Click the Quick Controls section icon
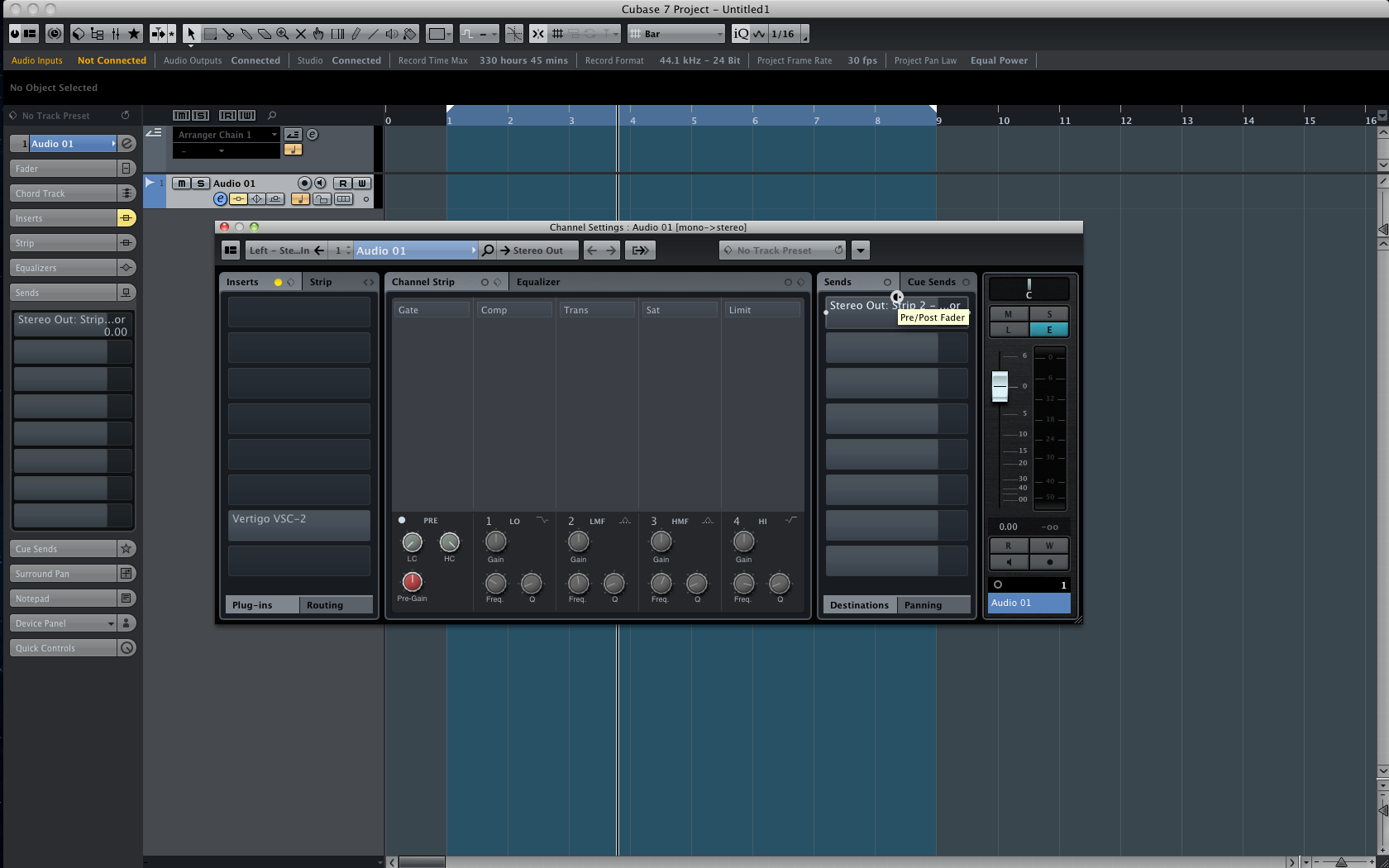The width and height of the screenshot is (1389, 868). coord(126,648)
